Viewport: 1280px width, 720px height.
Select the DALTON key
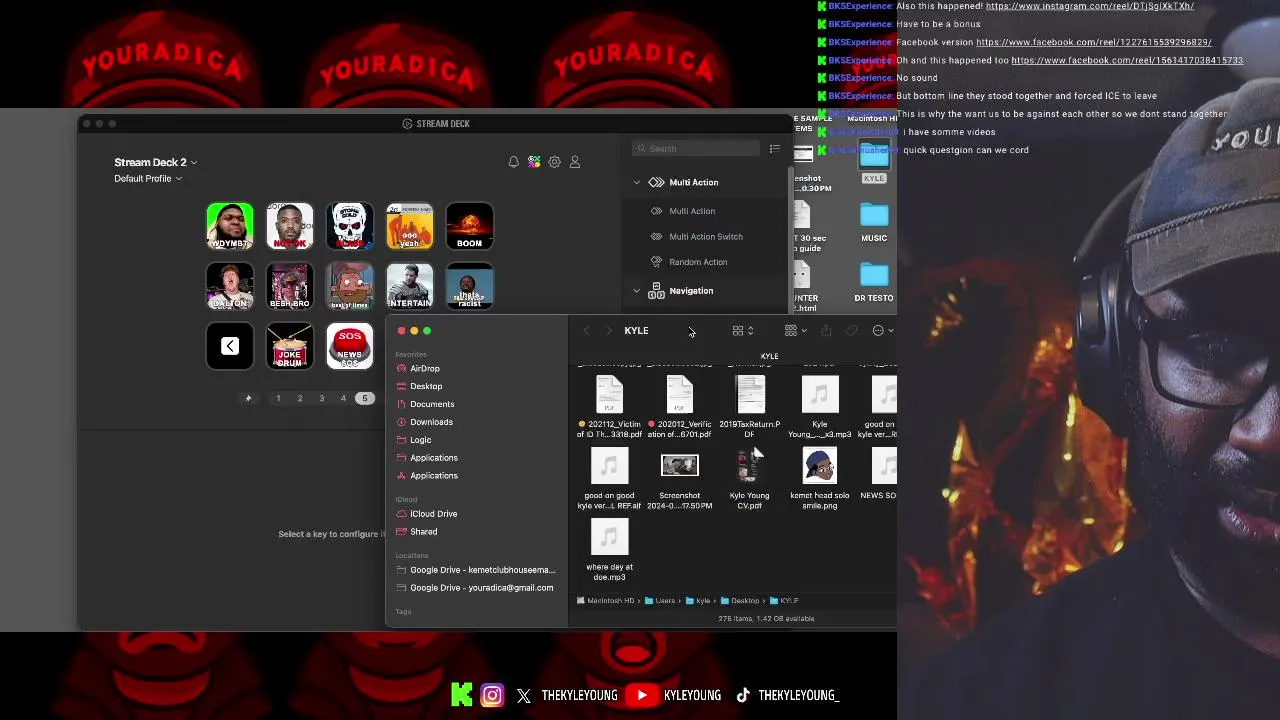point(230,286)
